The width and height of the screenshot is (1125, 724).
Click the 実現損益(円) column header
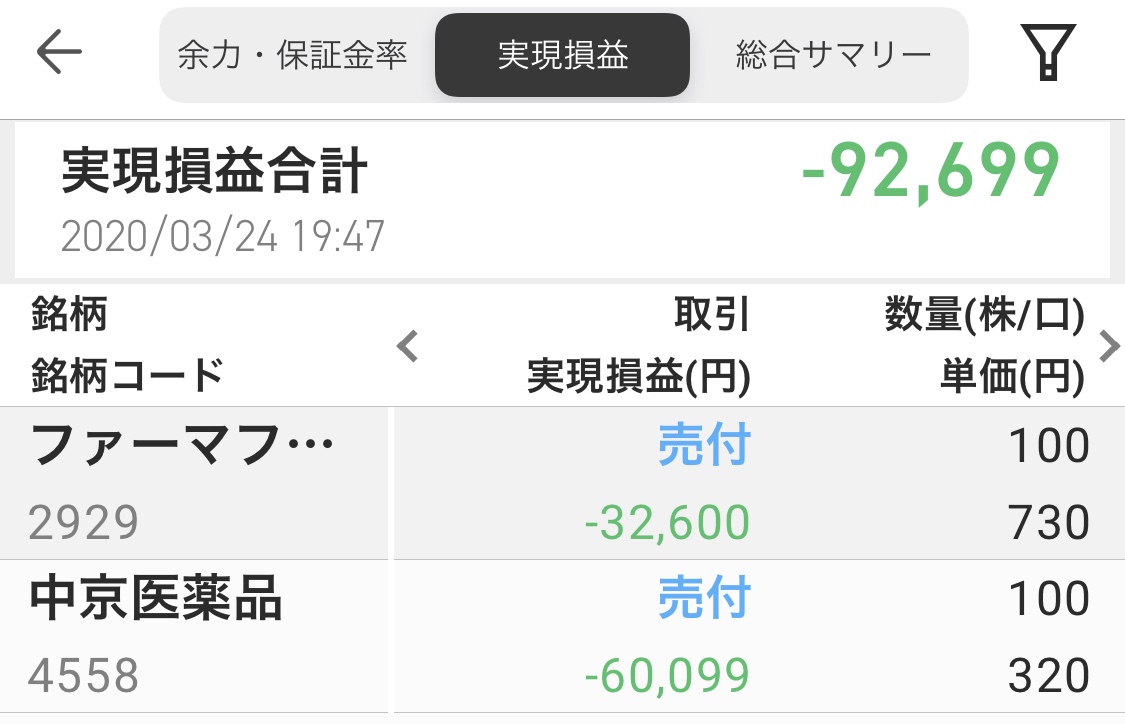639,376
